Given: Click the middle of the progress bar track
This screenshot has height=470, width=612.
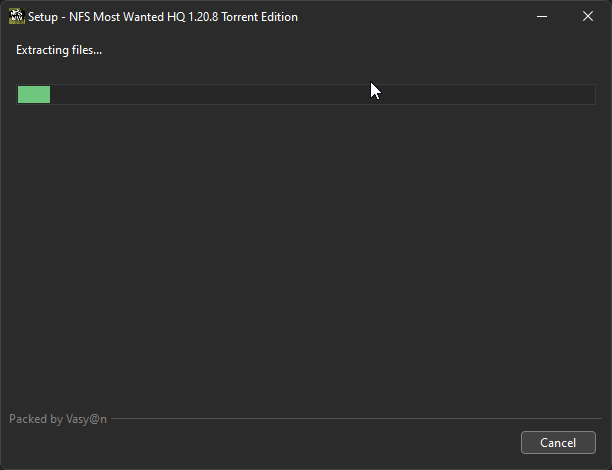Looking at the screenshot, I should tap(306, 94).
